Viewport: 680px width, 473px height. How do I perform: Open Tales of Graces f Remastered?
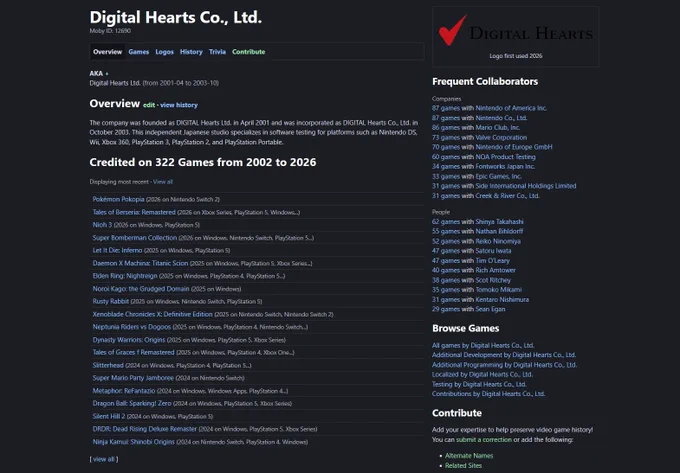[133, 352]
